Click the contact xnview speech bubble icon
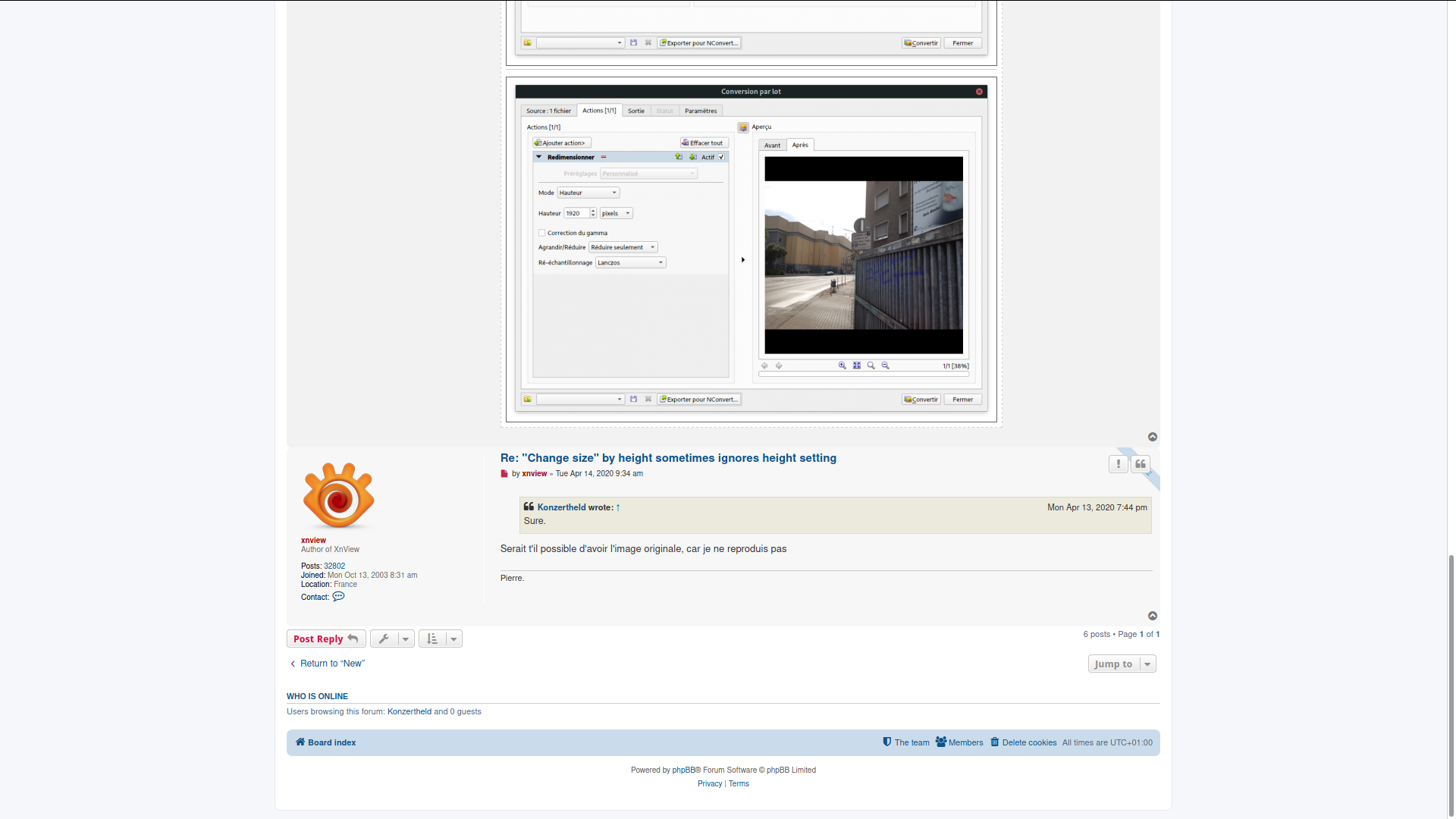The width and height of the screenshot is (1456, 819). click(338, 597)
